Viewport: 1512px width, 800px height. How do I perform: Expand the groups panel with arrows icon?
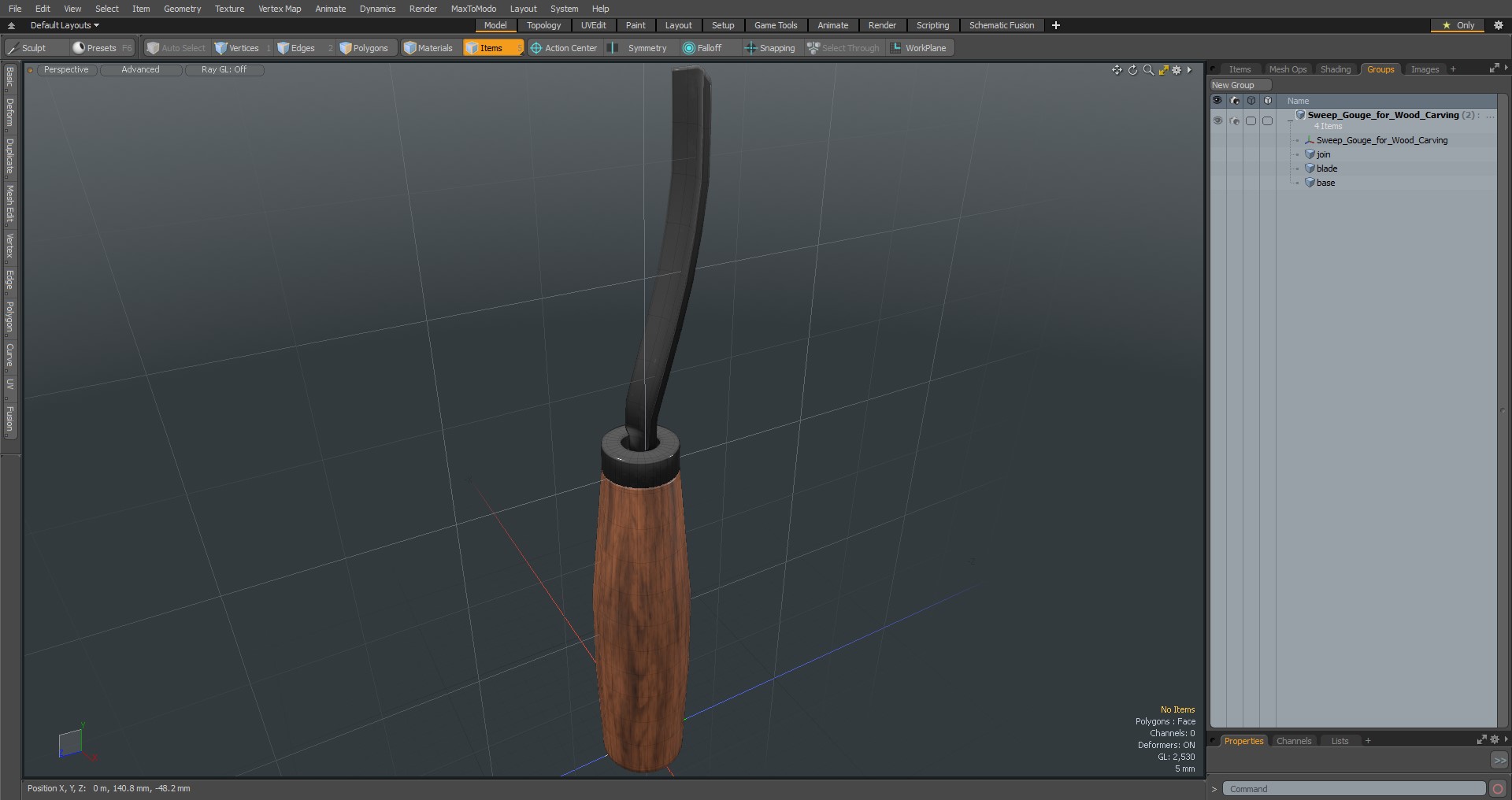pyautogui.click(x=1494, y=69)
